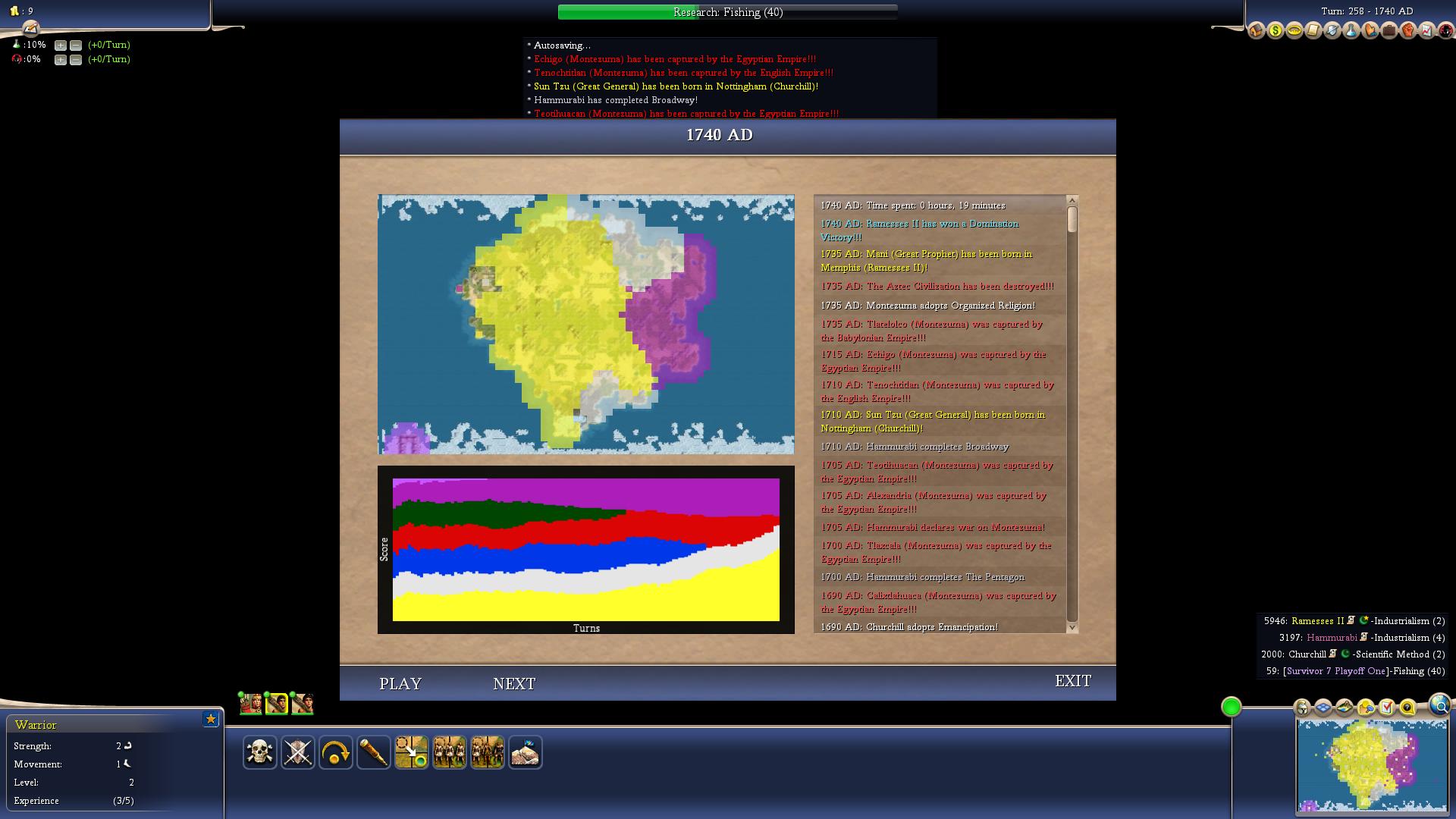Click the globe view magnifier icon
1456x819 pixels.
tap(1440, 705)
